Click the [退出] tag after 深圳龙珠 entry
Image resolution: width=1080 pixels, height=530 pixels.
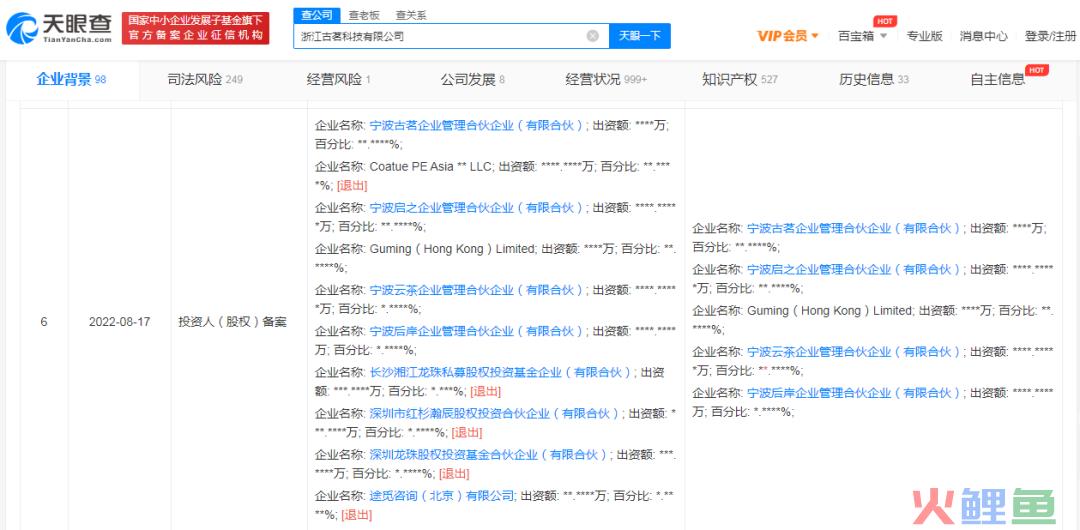click(454, 474)
